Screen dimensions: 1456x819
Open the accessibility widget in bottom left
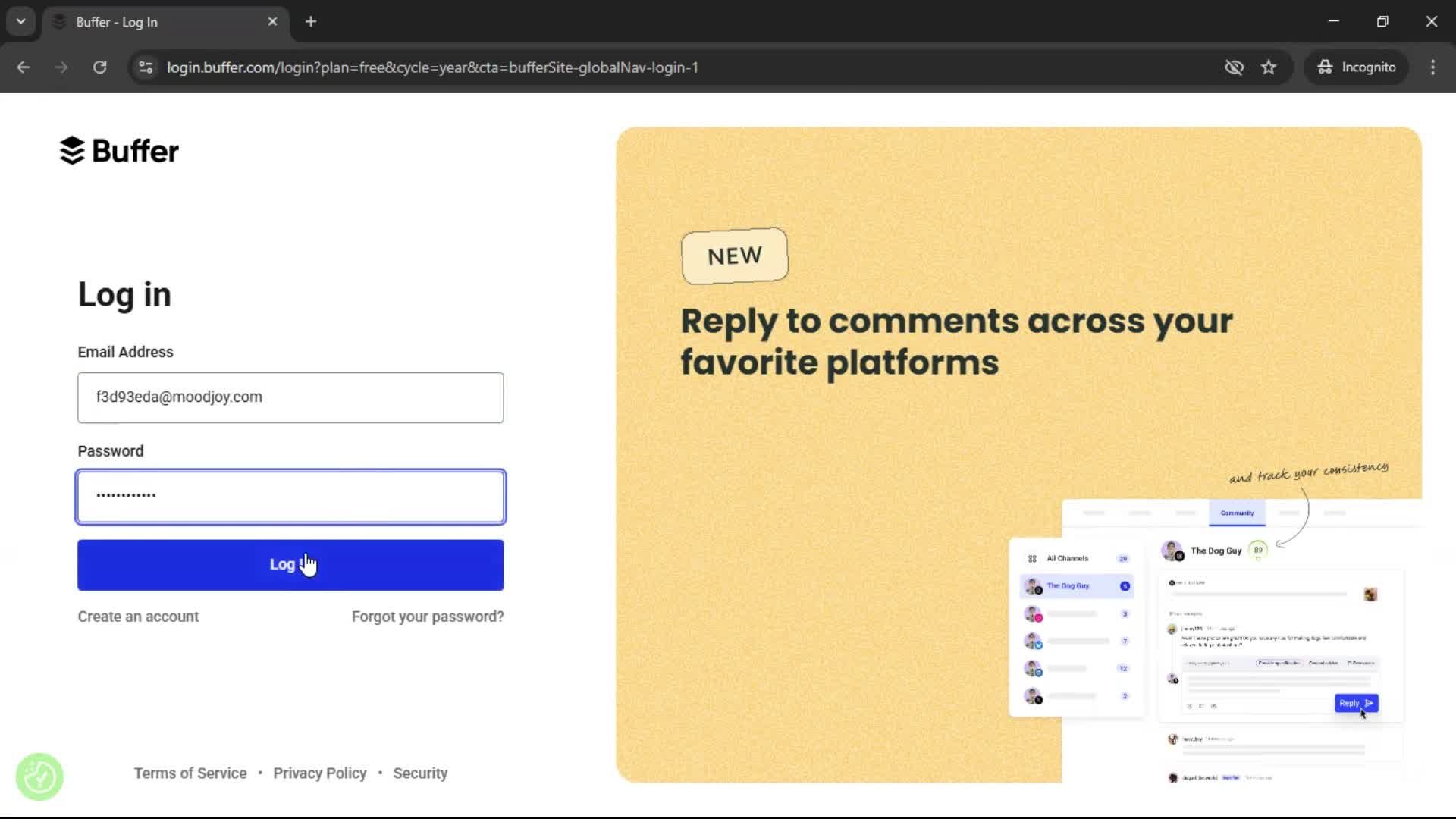pos(39,776)
